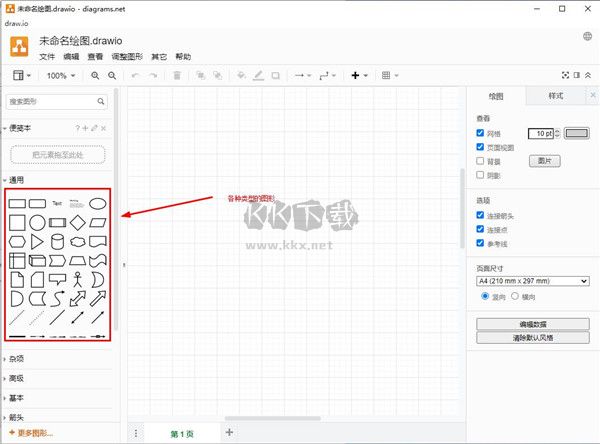Toggle the 参考线 guides checkbox
This screenshot has height=444, width=600.
[x=480, y=243]
